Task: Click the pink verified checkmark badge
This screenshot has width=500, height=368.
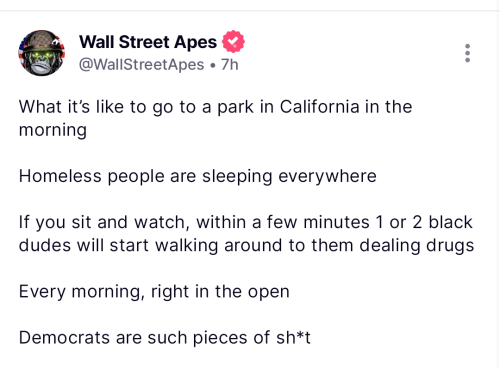Action: tap(233, 41)
